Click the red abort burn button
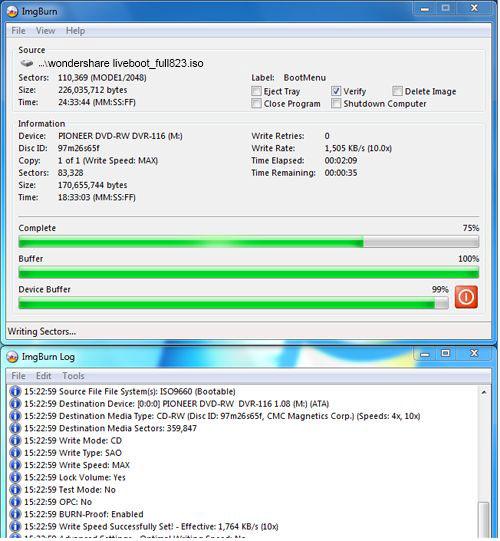 coord(466,297)
